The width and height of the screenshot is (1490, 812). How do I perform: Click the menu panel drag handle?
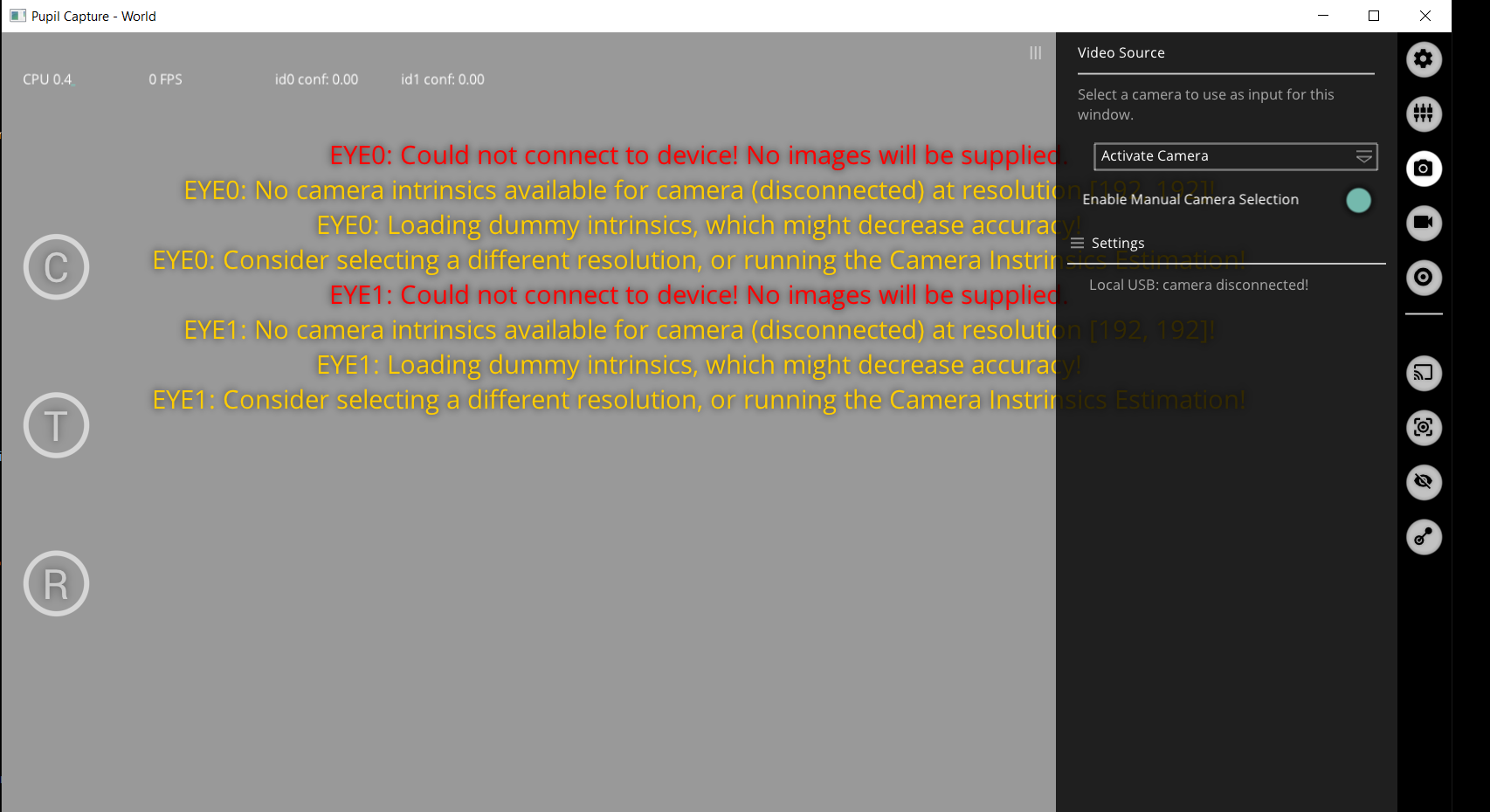[x=1035, y=53]
